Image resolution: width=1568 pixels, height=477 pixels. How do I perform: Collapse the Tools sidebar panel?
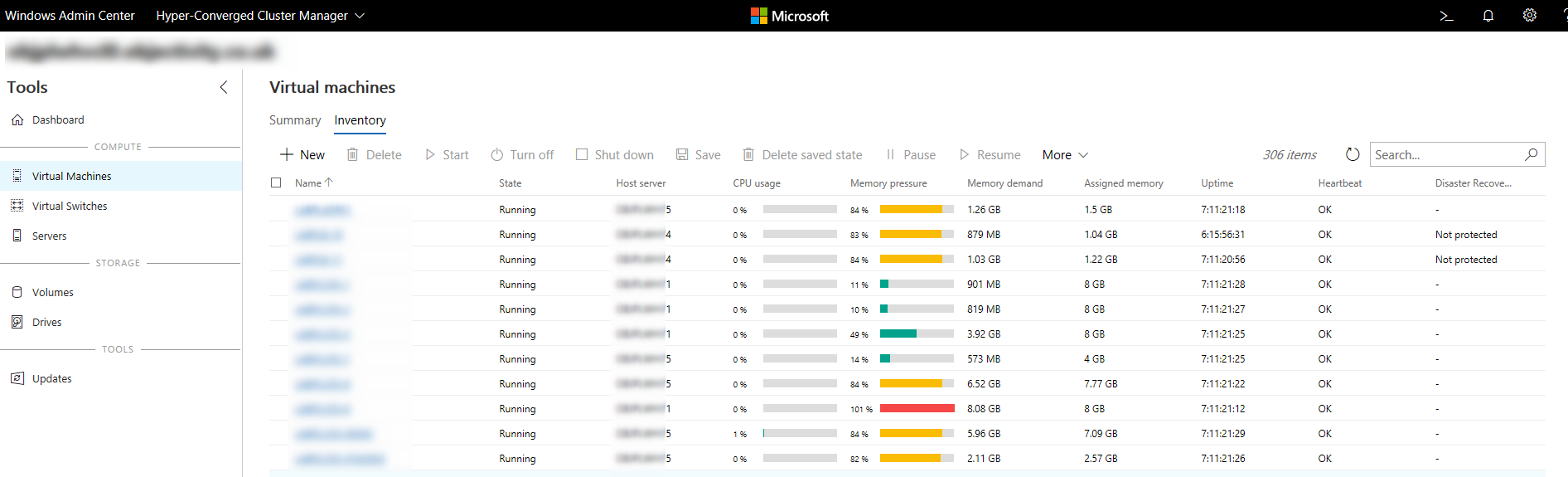[x=224, y=87]
